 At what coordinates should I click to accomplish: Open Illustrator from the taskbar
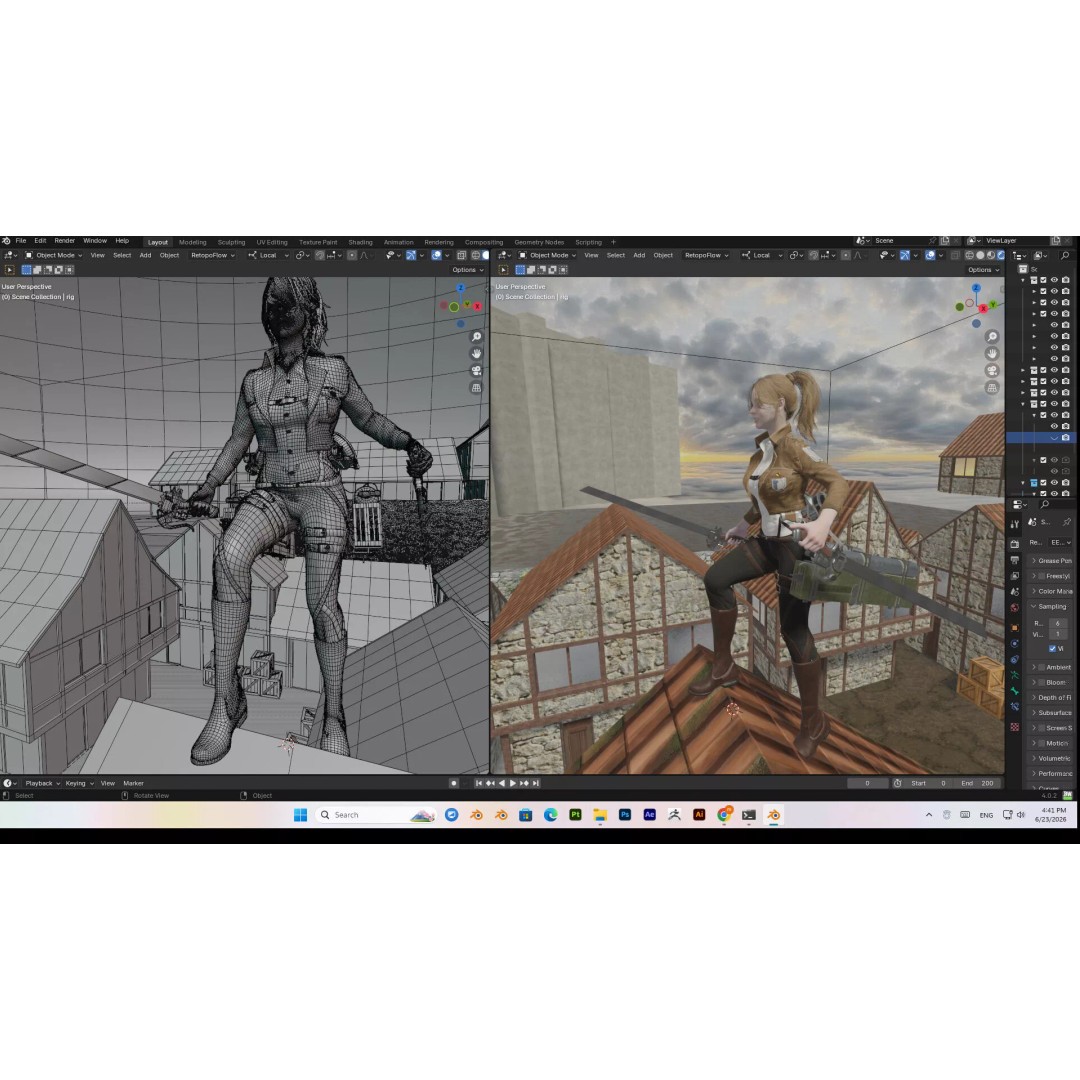coord(699,815)
